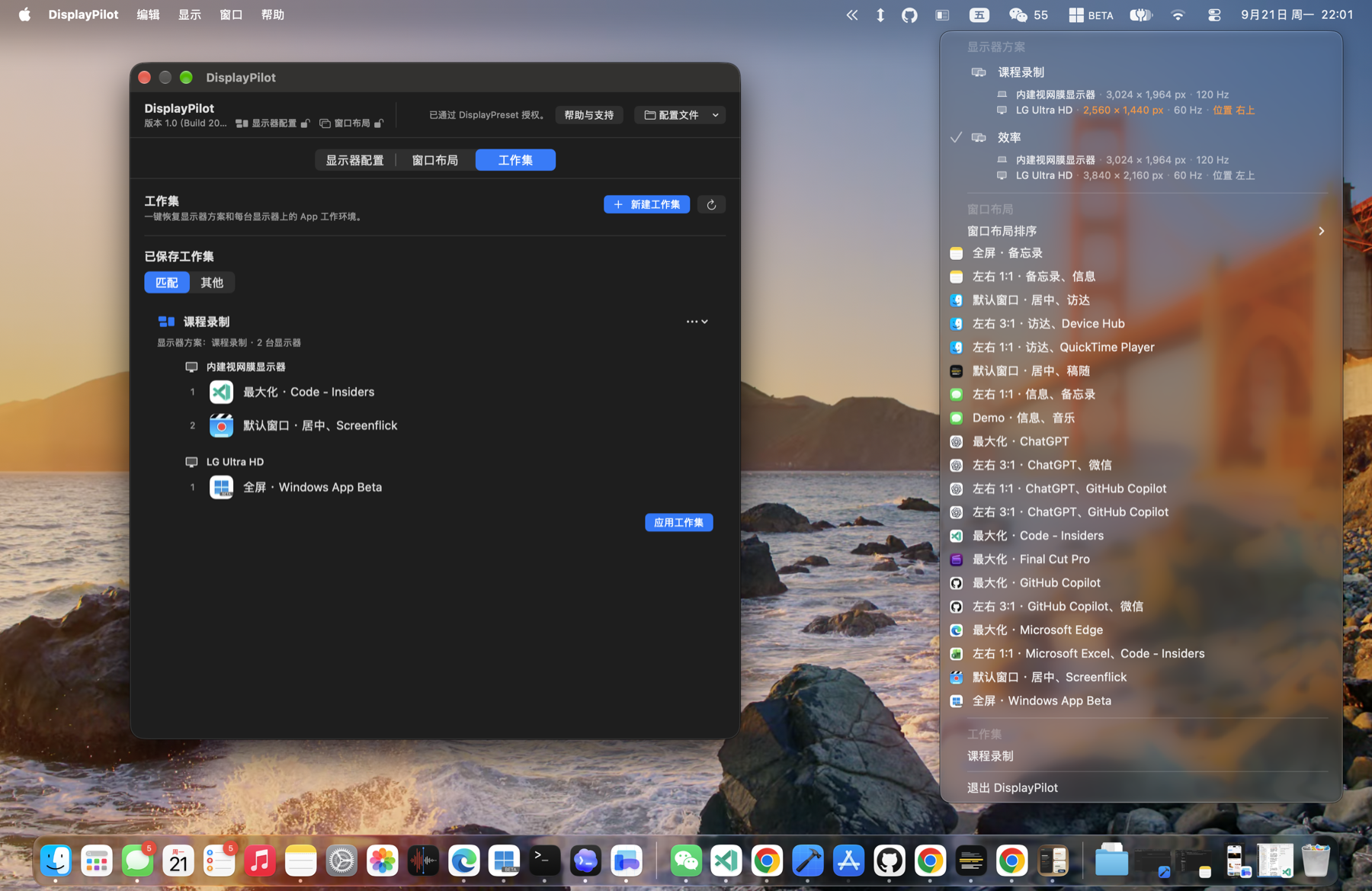Apply the 课程录制 workset from menu
Viewport: 1372px width, 891px height.
(x=1141, y=756)
